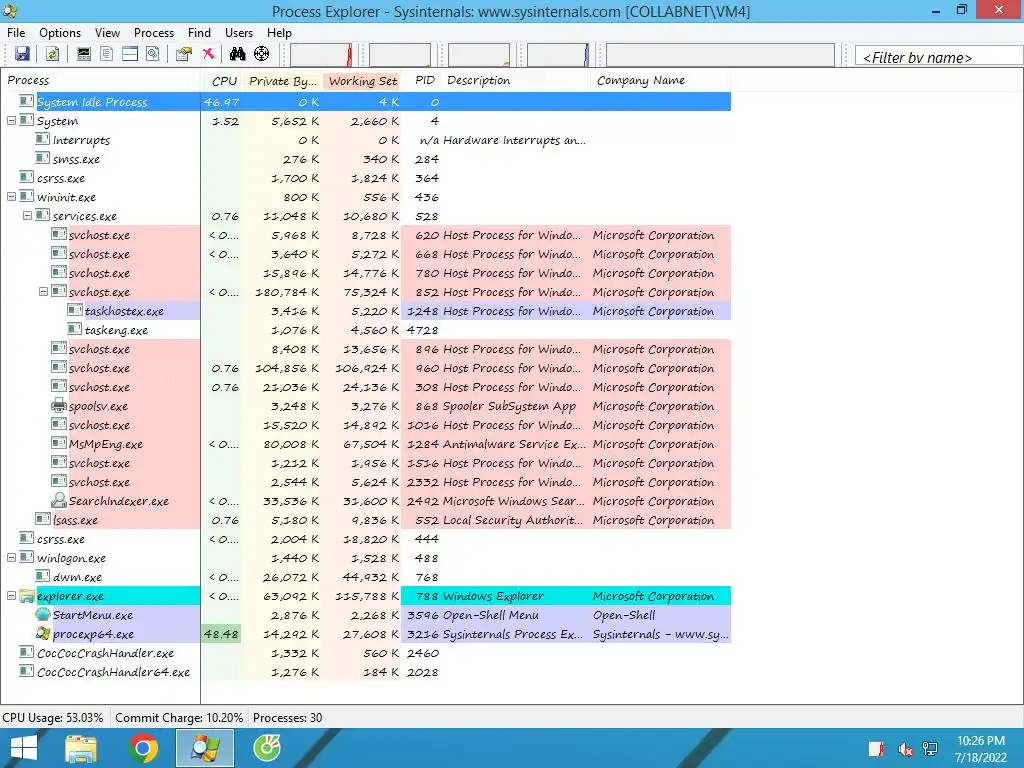Collapse the wininit.exe tree node
Viewport: 1024px width, 768px height.
[11, 197]
